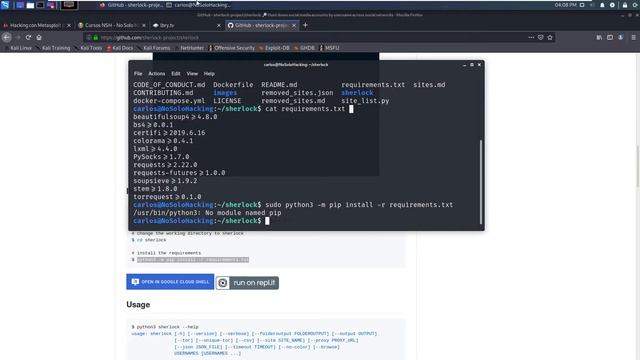
Task: Open the file manager launcher in top panel
Action: tap(30, 5)
